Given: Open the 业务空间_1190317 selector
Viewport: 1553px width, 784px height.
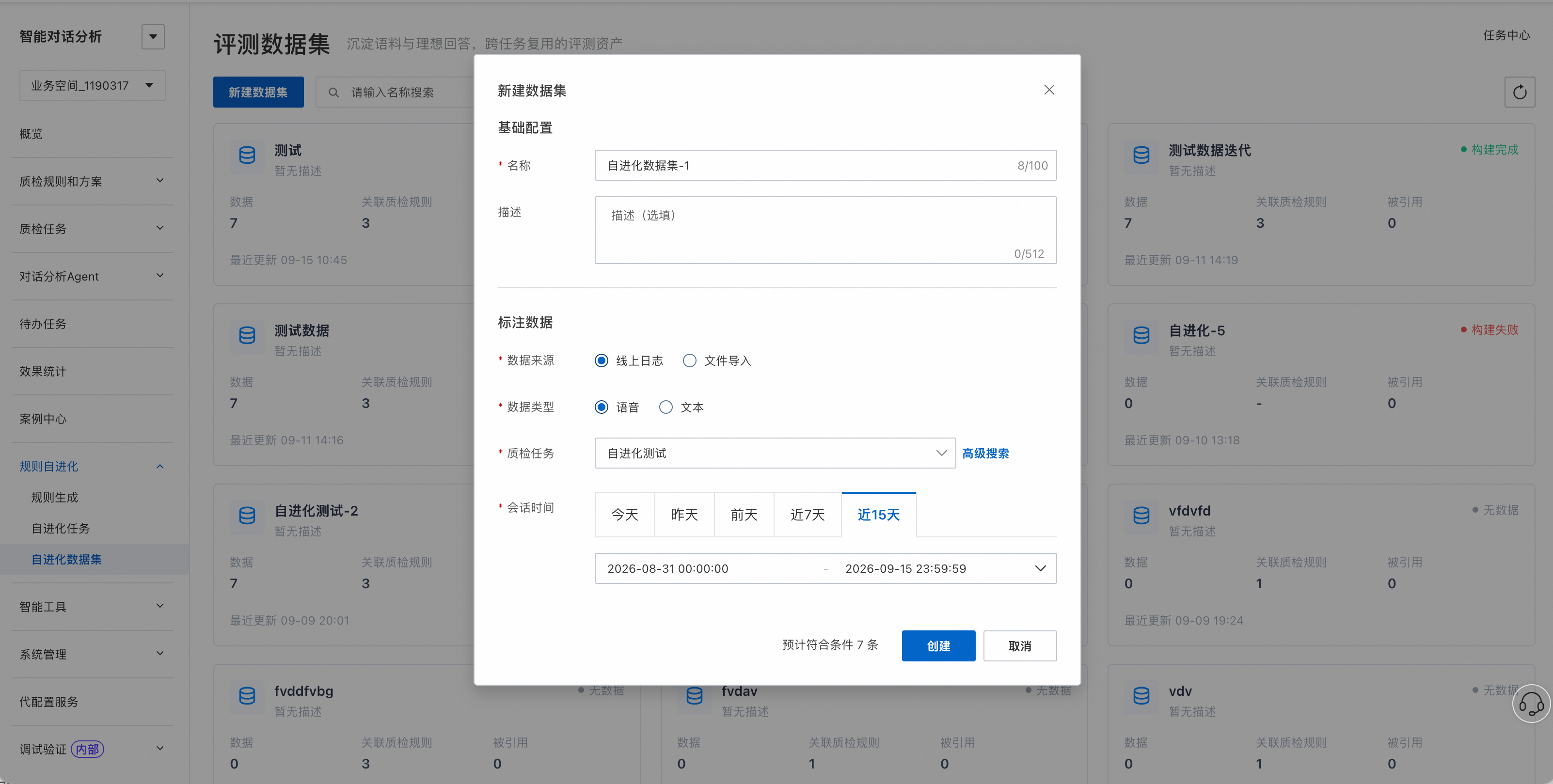Looking at the screenshot, I should pyautogui.click(x=92, y=86).
